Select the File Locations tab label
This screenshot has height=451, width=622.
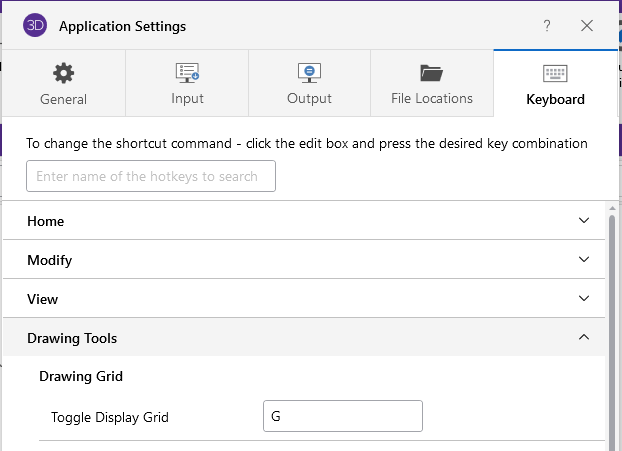[x=432, y=98]
